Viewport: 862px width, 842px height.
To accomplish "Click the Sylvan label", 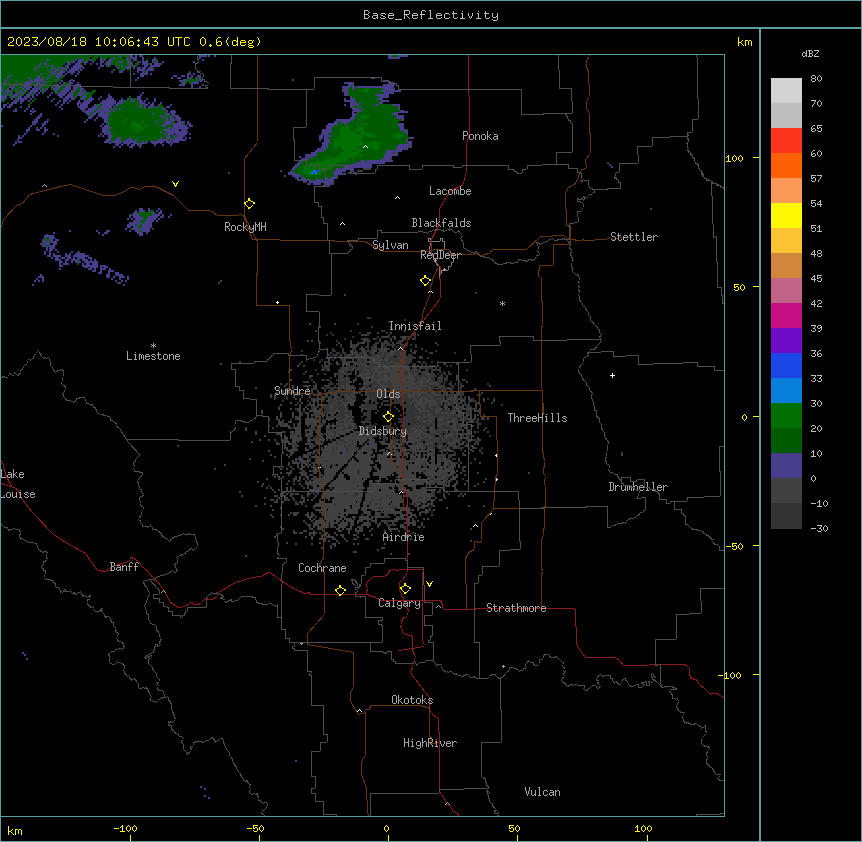I will pyautogui.click(x=390, y=245).
